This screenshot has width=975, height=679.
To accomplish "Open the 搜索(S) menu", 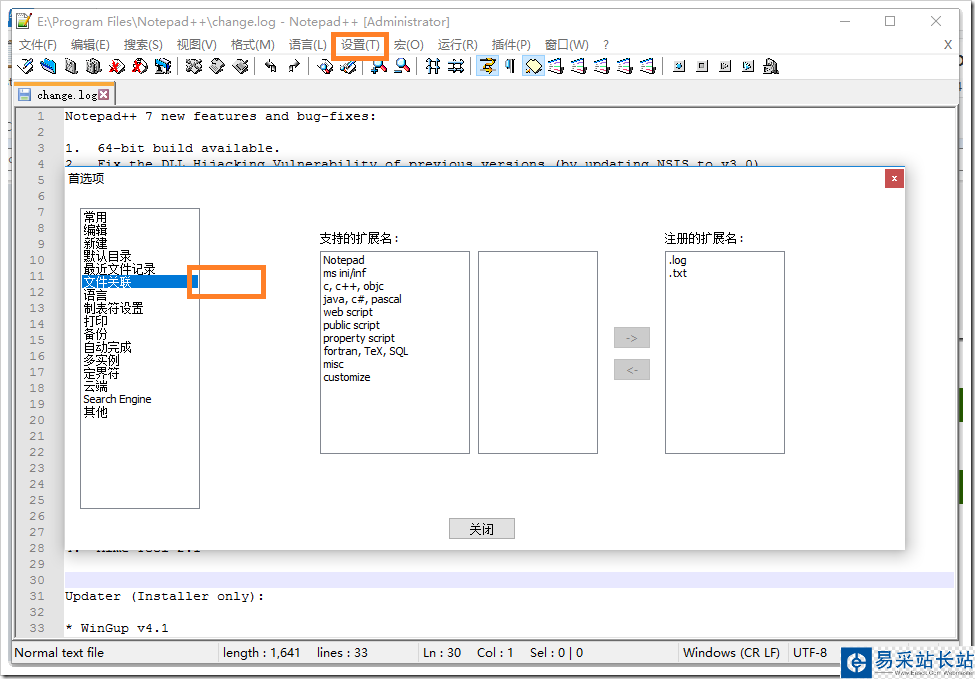I will tap(143, 45).
